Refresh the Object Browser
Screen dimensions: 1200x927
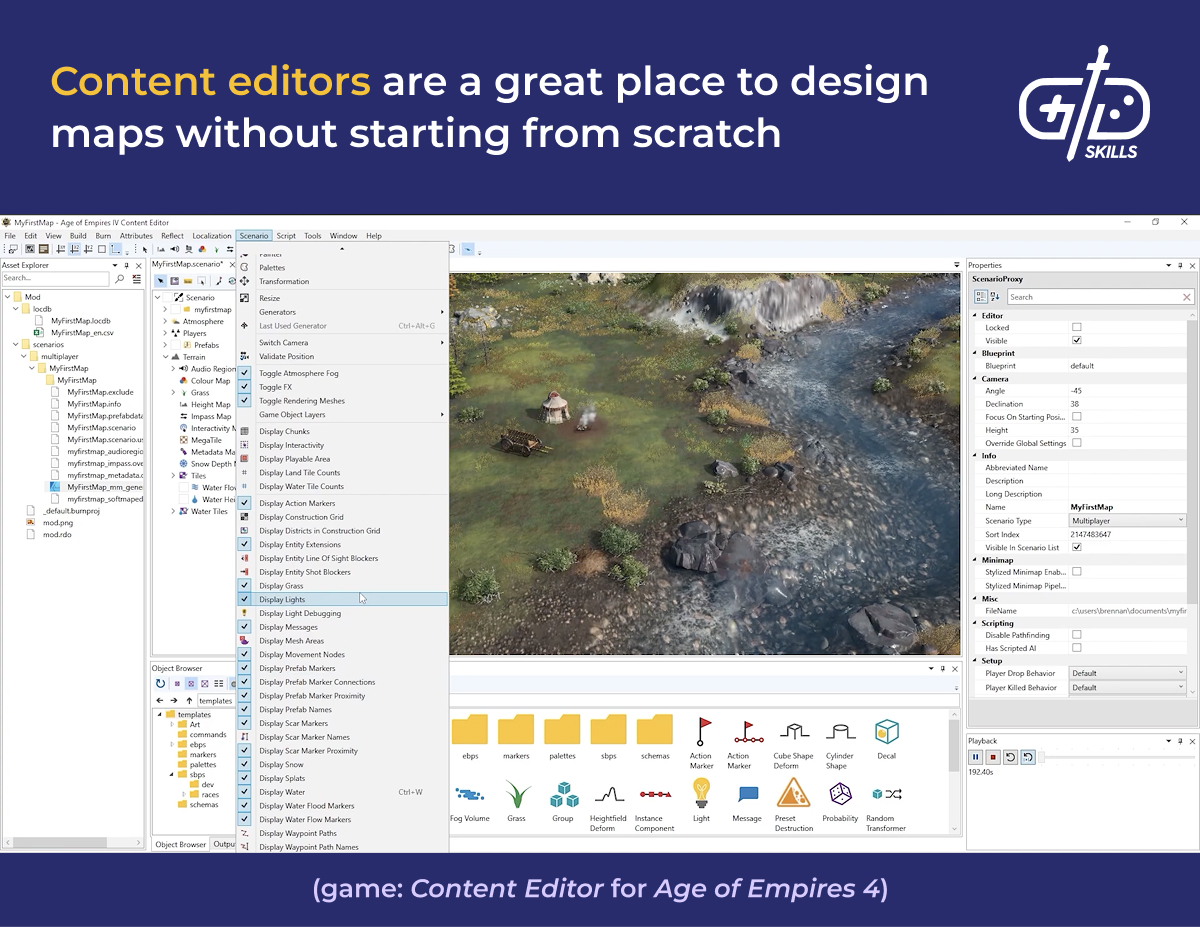[x=161, y=684]
